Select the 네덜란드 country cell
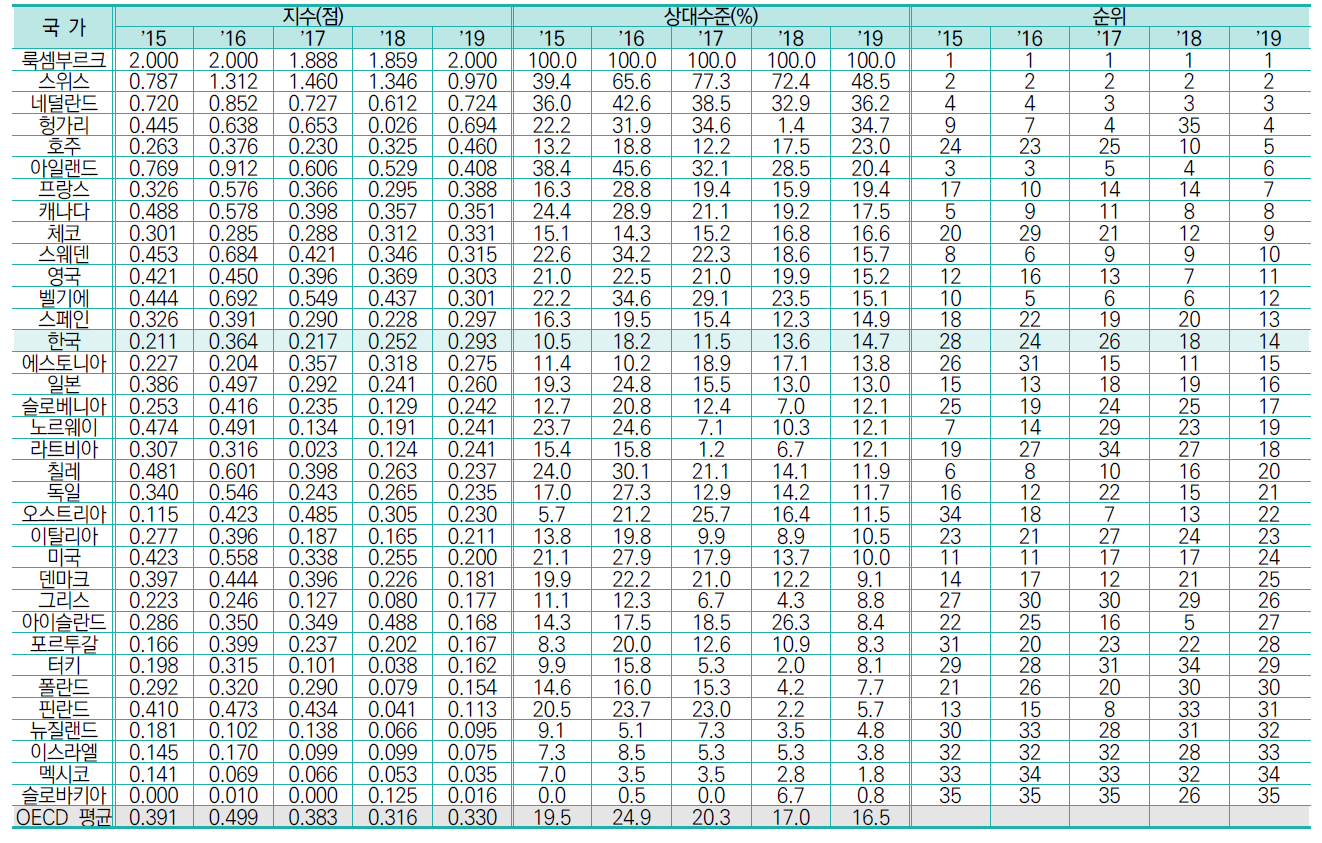The image size is (1322, 843). coord(62,103)
